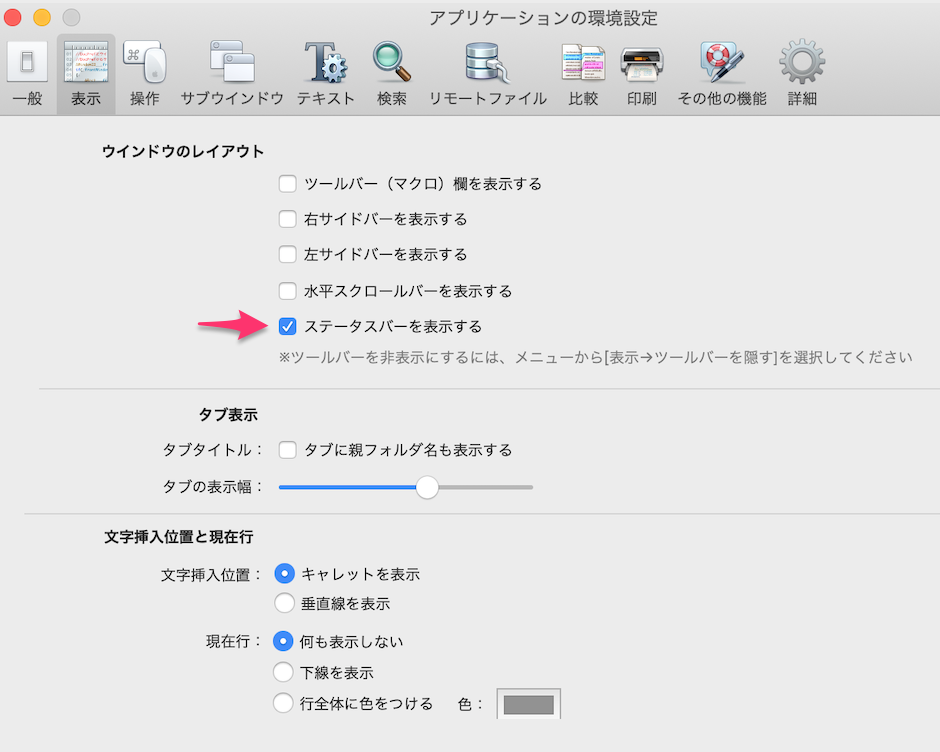Select 垂直線を表示 radio button
This screenshot has height=752, width=940.
[284, 603]
